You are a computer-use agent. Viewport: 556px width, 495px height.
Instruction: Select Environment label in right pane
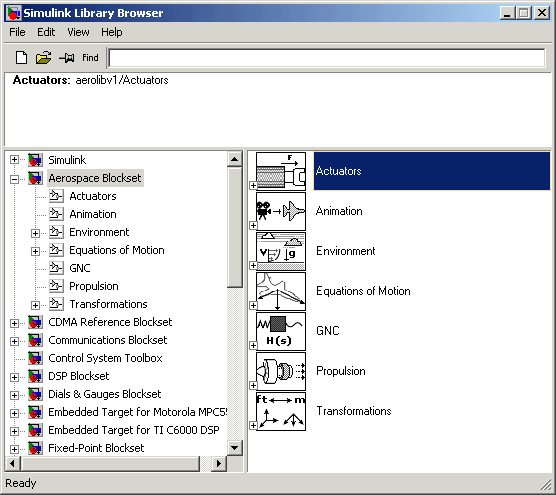[x=346, y=251]
